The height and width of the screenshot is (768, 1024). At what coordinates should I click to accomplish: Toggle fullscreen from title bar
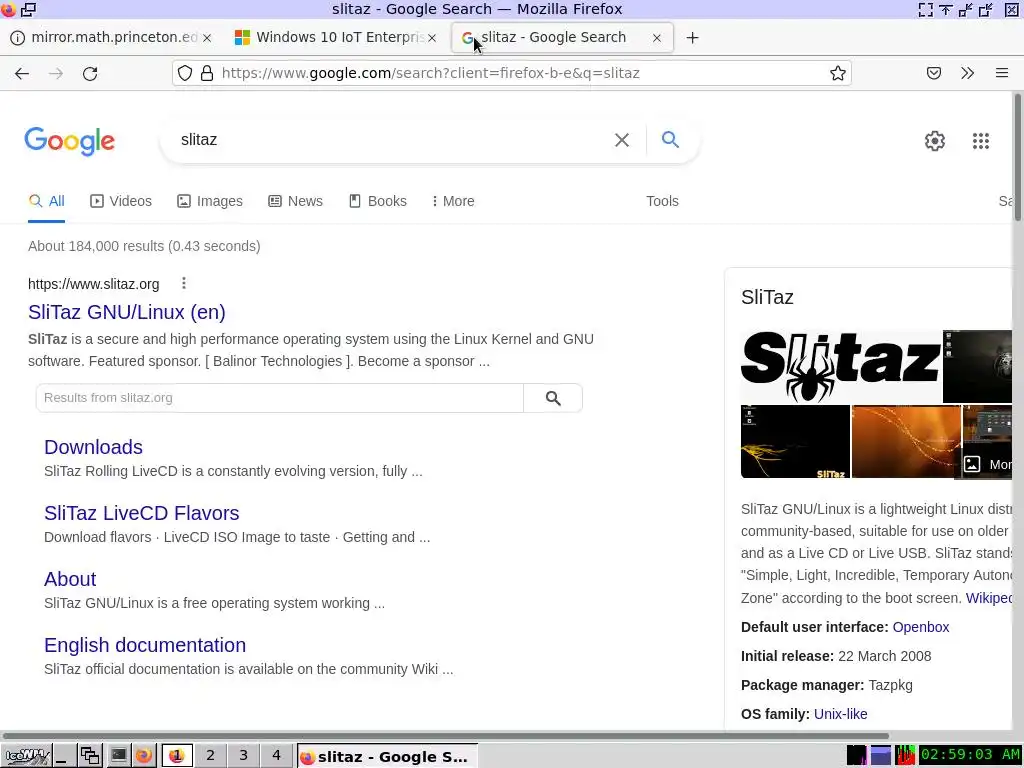click(x=925, y=9)
